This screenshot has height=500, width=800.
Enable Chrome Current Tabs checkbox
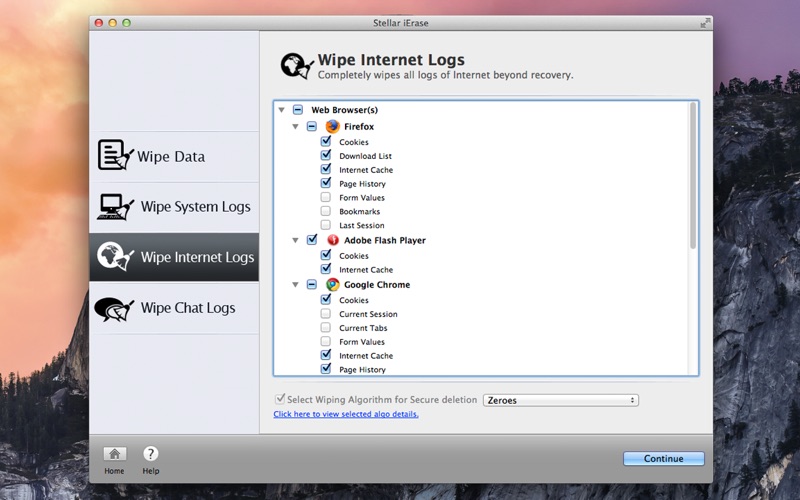(x=326, y=327)
